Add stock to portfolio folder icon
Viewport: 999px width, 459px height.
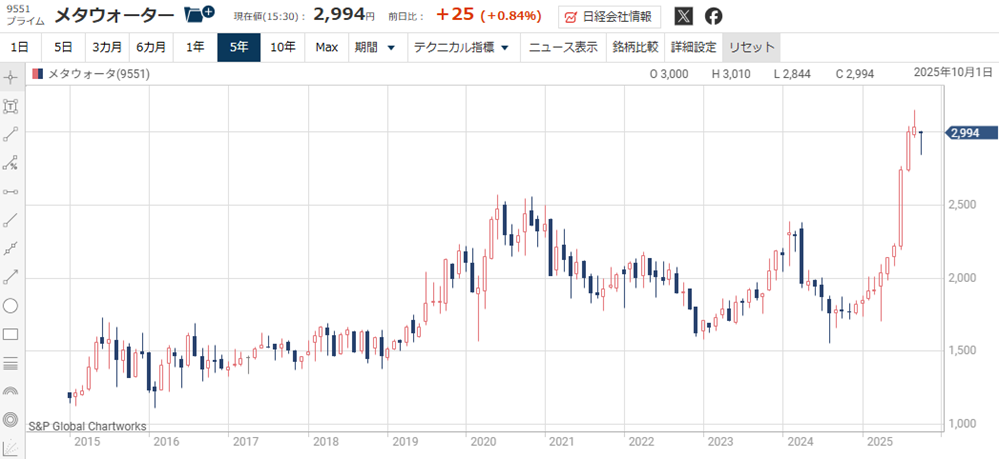pos(200,15)
